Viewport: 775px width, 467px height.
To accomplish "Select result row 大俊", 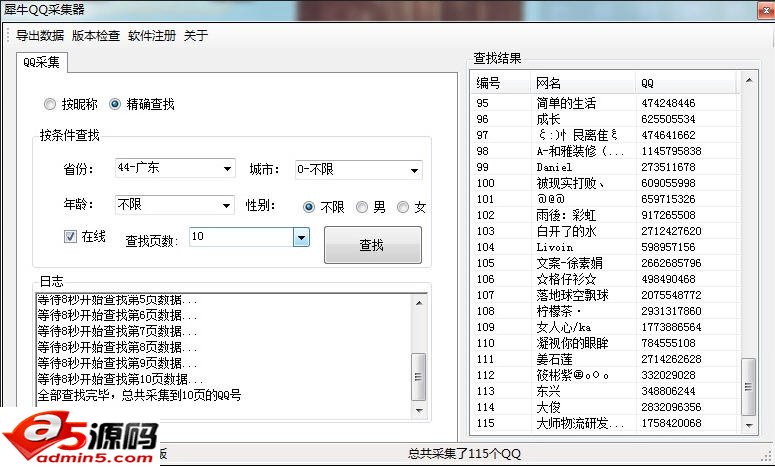I will click(x=605, y=407).
